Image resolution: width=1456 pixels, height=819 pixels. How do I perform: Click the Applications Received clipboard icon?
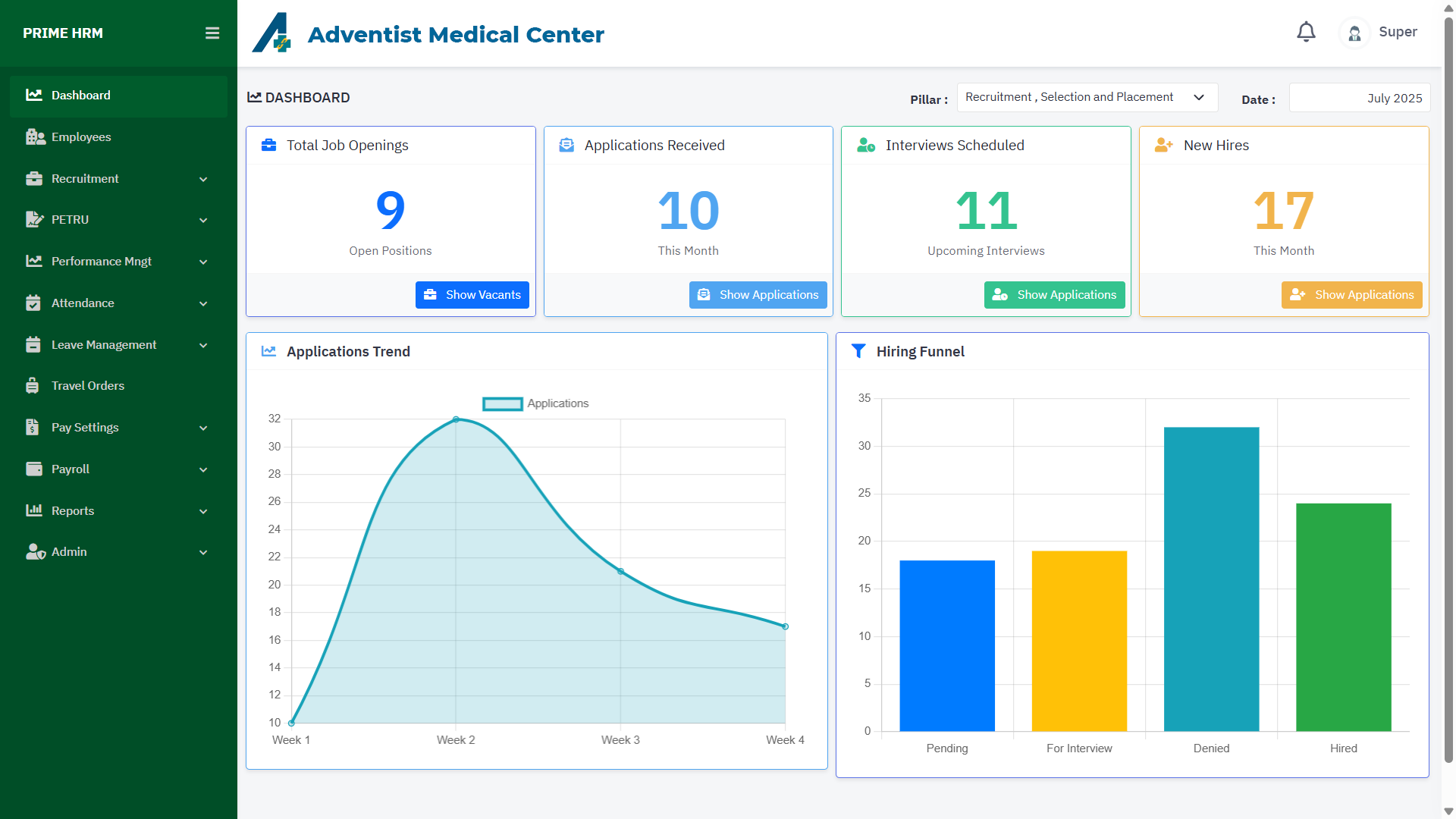point(566,145)
